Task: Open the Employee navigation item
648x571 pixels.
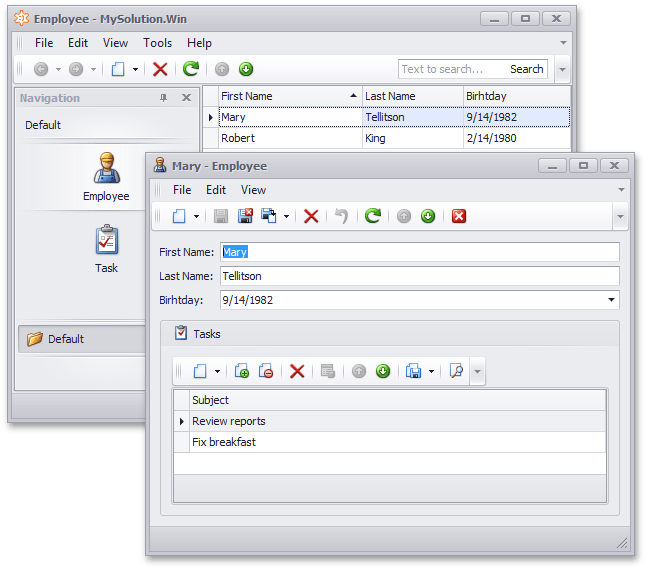Action: [106, 177]
